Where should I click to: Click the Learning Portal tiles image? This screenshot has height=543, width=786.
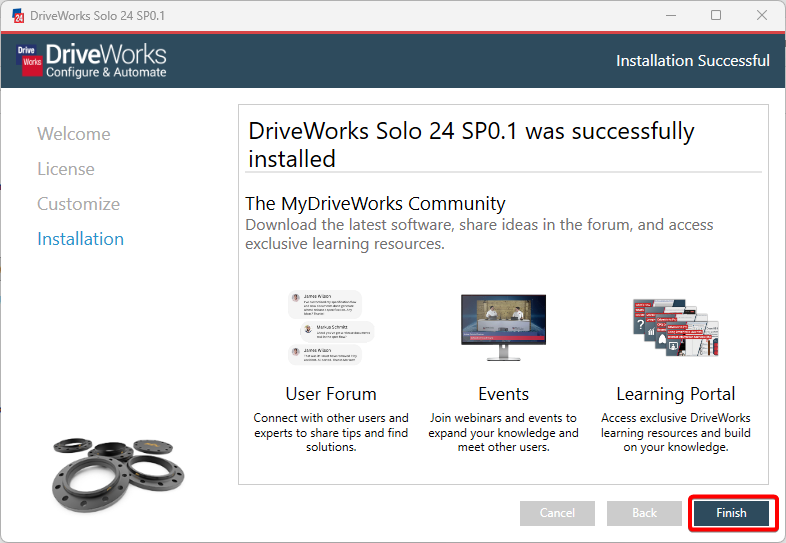pyautogui.click(x=676, y=327)
